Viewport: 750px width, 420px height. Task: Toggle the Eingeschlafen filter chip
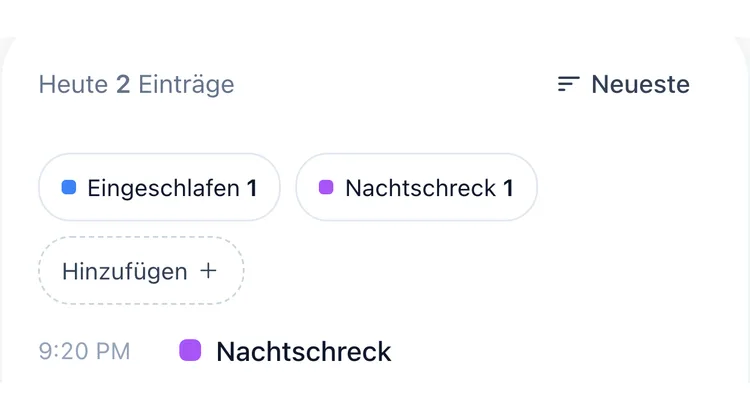[159, 187]
